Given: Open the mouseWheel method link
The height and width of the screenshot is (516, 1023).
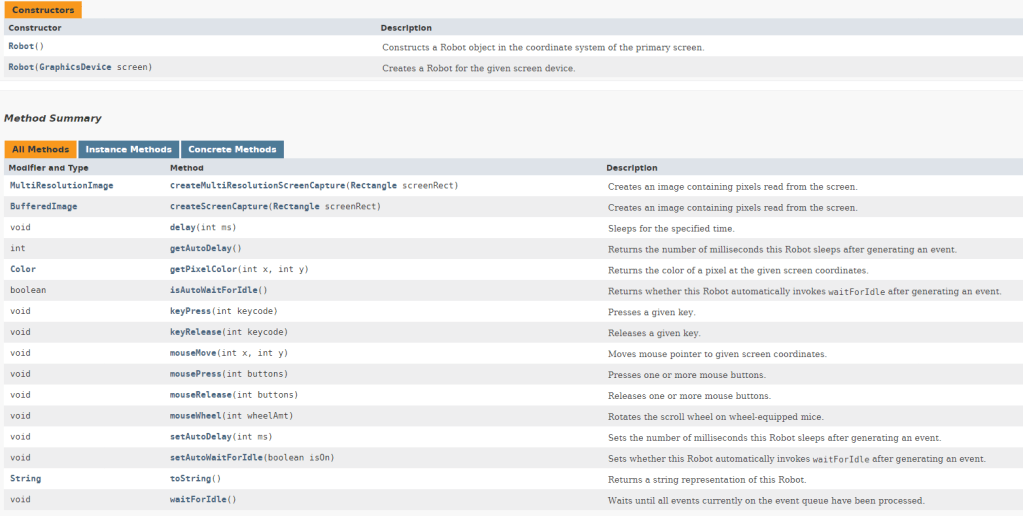Looking at the screenshot, I should coord(197,415).
